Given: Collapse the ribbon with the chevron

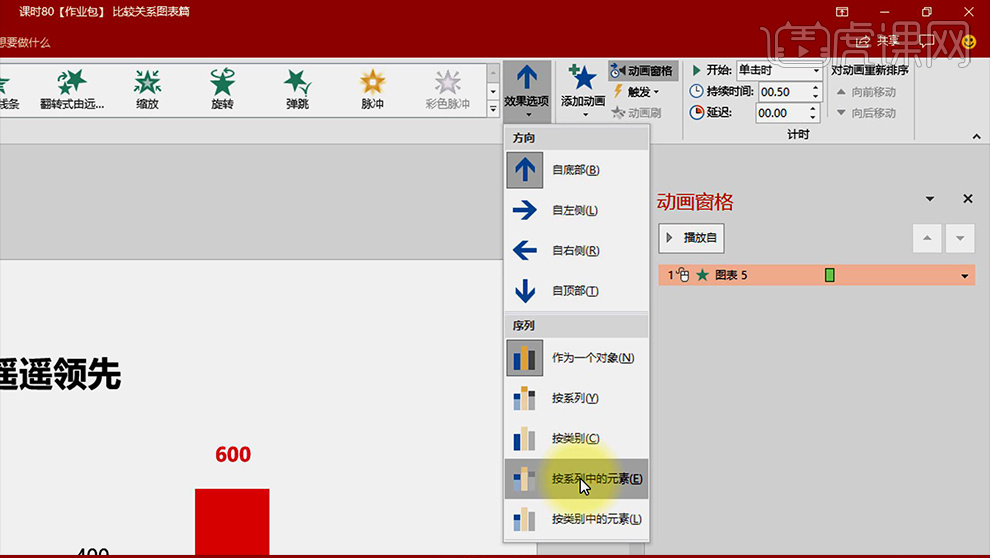Looking at the screenshot, I should tap(977, 136).
